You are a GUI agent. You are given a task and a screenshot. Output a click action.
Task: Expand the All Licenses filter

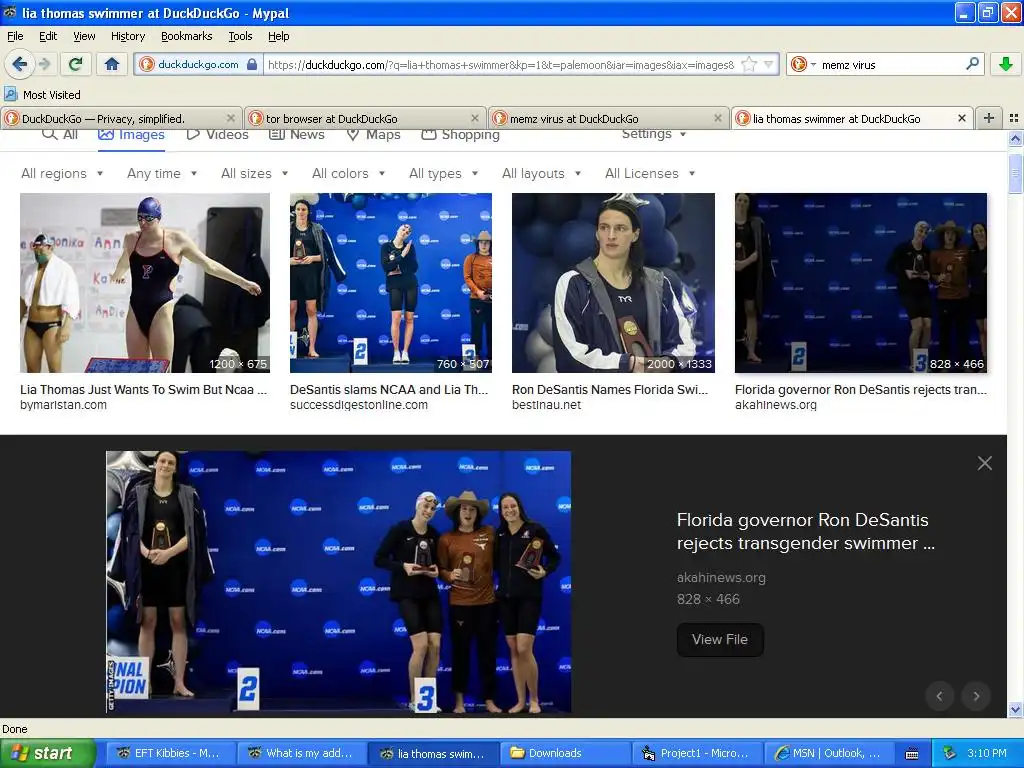point(650,173)
